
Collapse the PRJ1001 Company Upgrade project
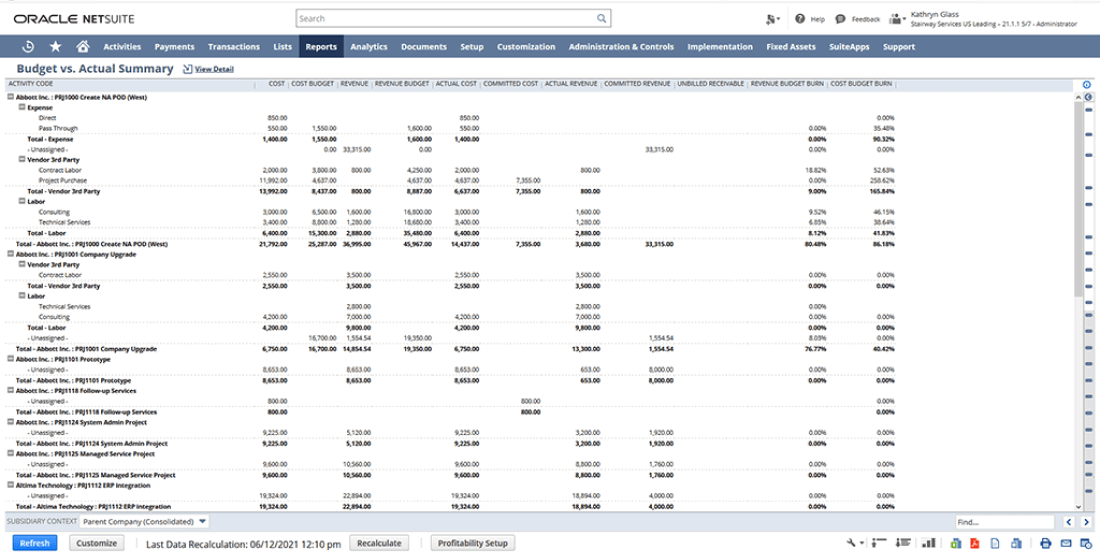tap(11, 254)
